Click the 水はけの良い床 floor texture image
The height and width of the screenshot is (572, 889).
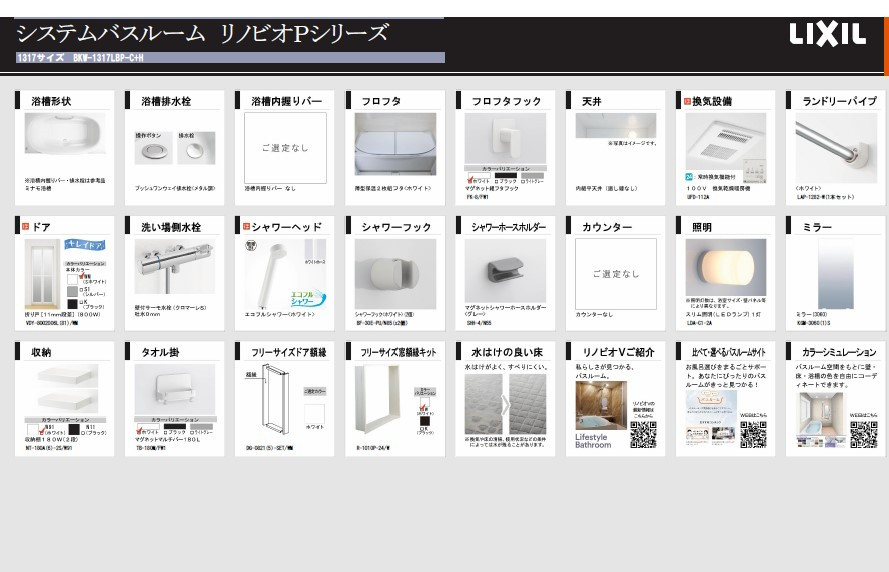coord(505,403)
